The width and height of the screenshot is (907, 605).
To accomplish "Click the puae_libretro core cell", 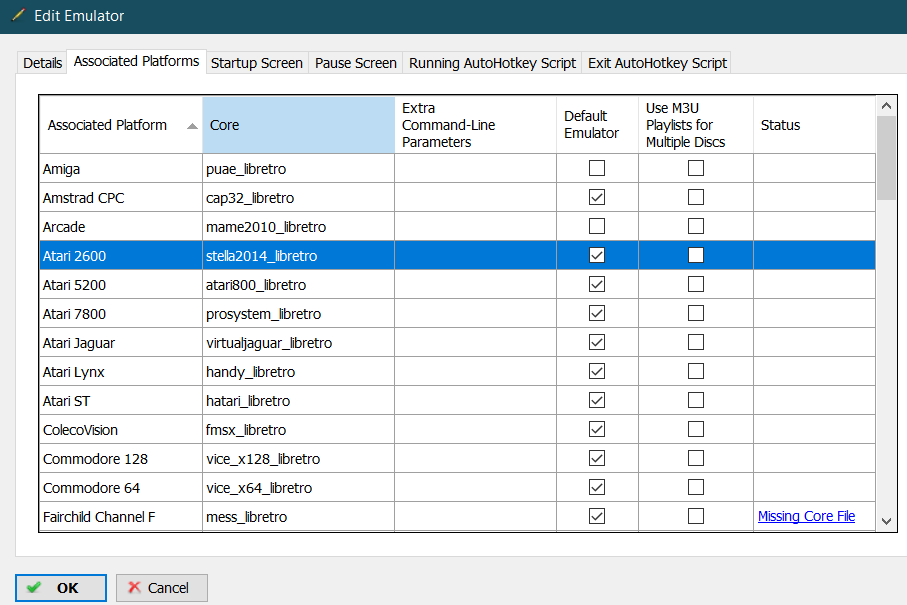I will pyautogui.click(x=298, y=168).
